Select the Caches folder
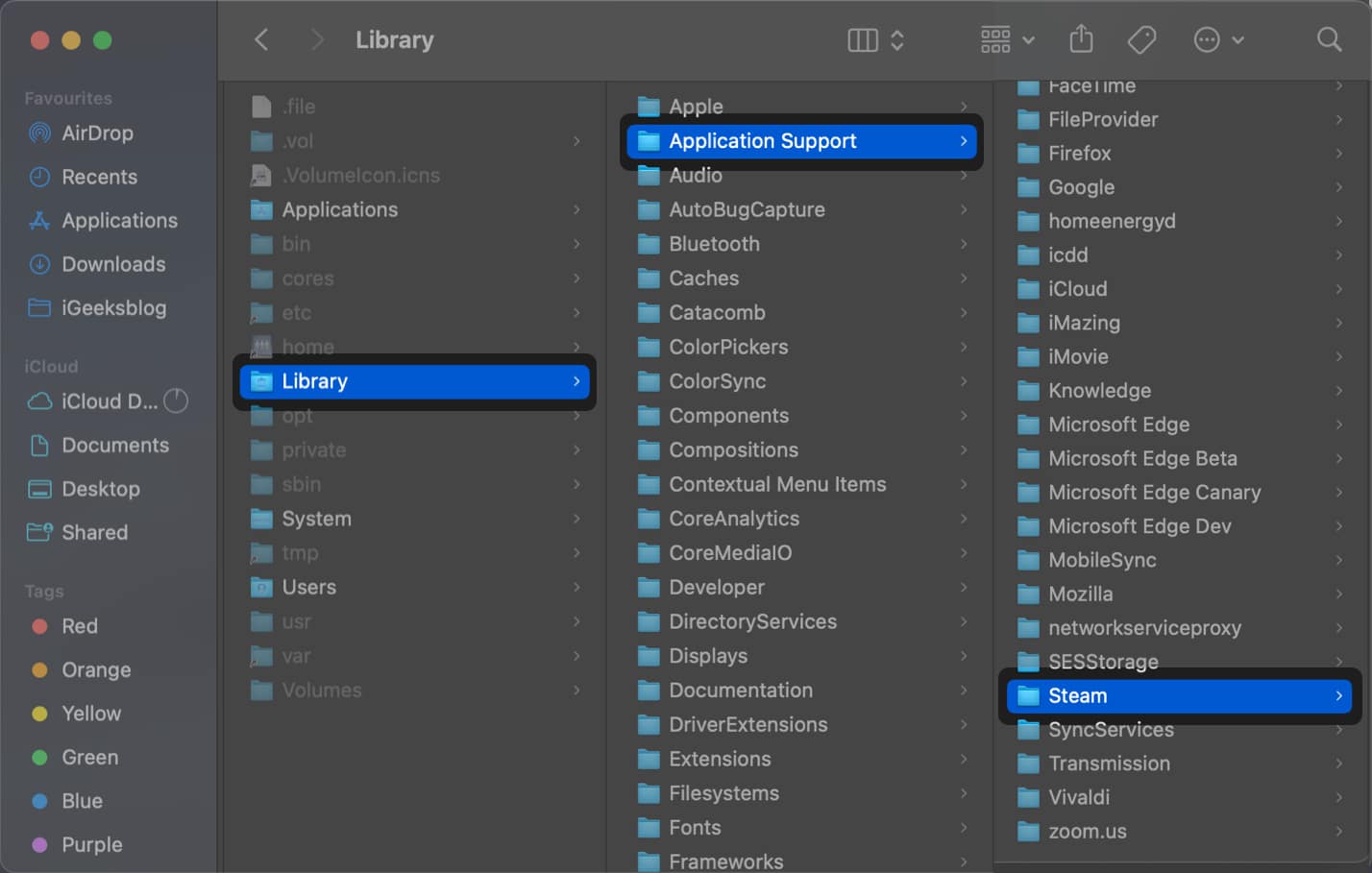Screen dimensions: 1372x873 pyautogui.click(x=802, y=279)
